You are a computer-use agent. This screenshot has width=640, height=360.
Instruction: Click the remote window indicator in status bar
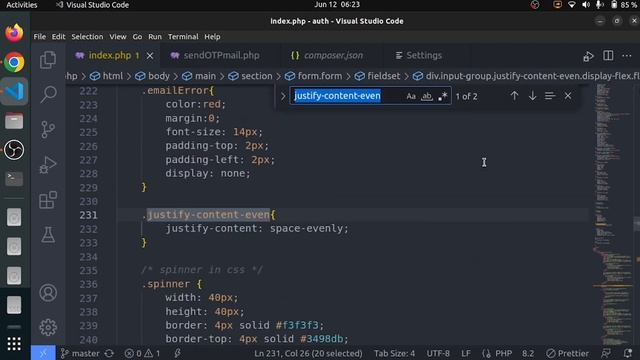[x=43, y=353]
